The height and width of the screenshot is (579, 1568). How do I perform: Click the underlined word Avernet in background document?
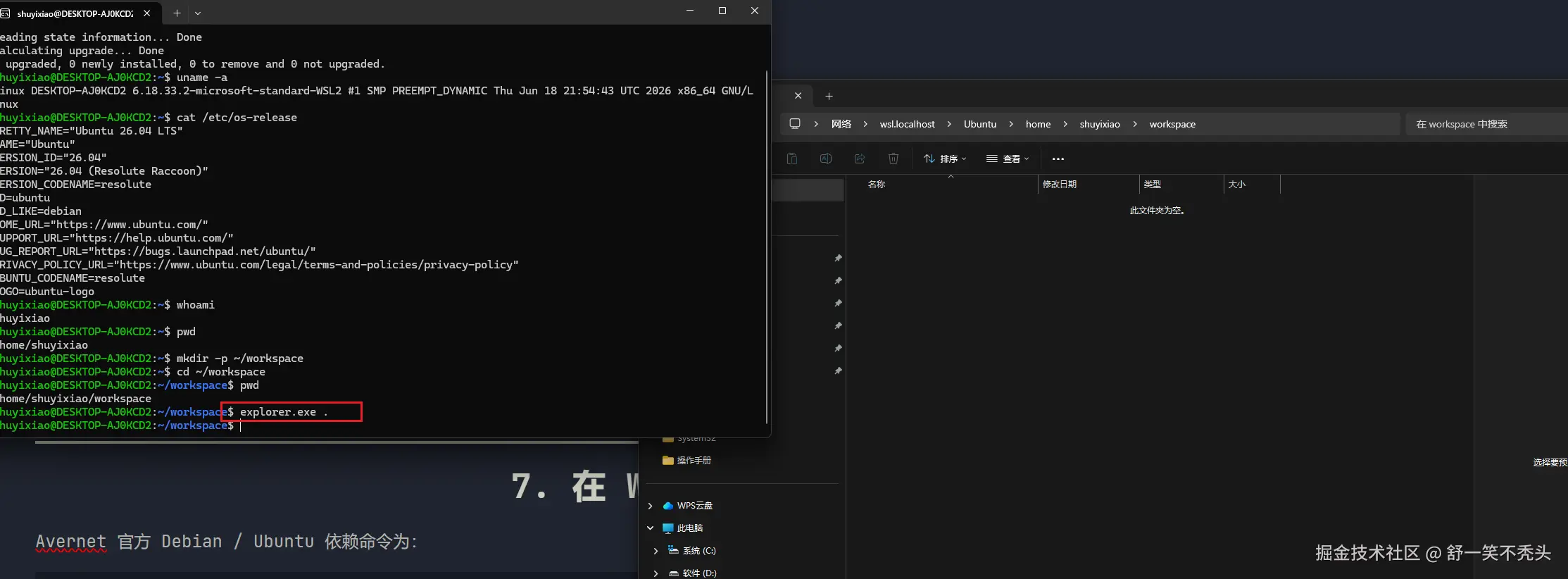[x=70, y=541]
